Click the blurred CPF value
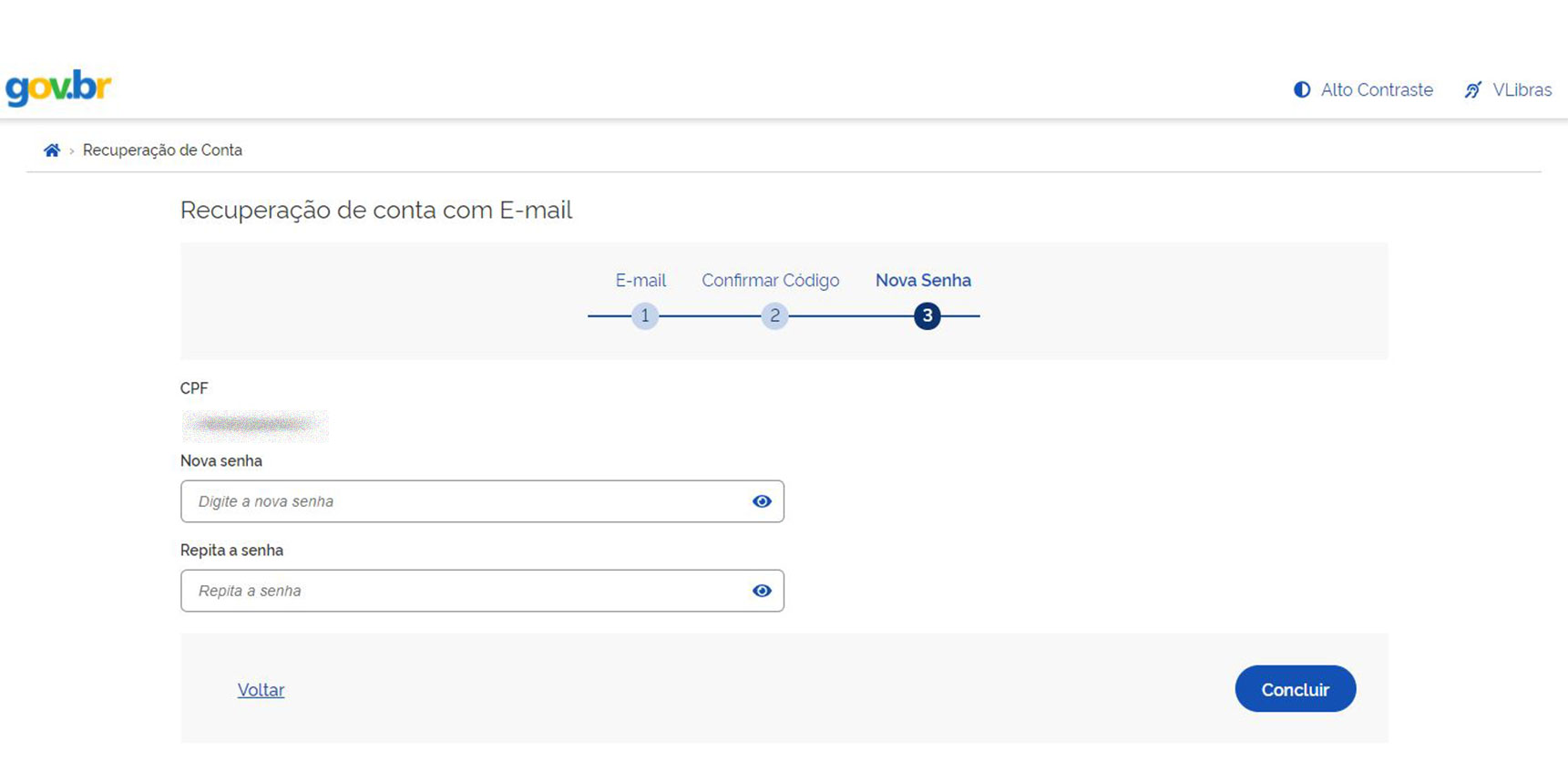1568x783 pixels. click(x=255, y=425)
